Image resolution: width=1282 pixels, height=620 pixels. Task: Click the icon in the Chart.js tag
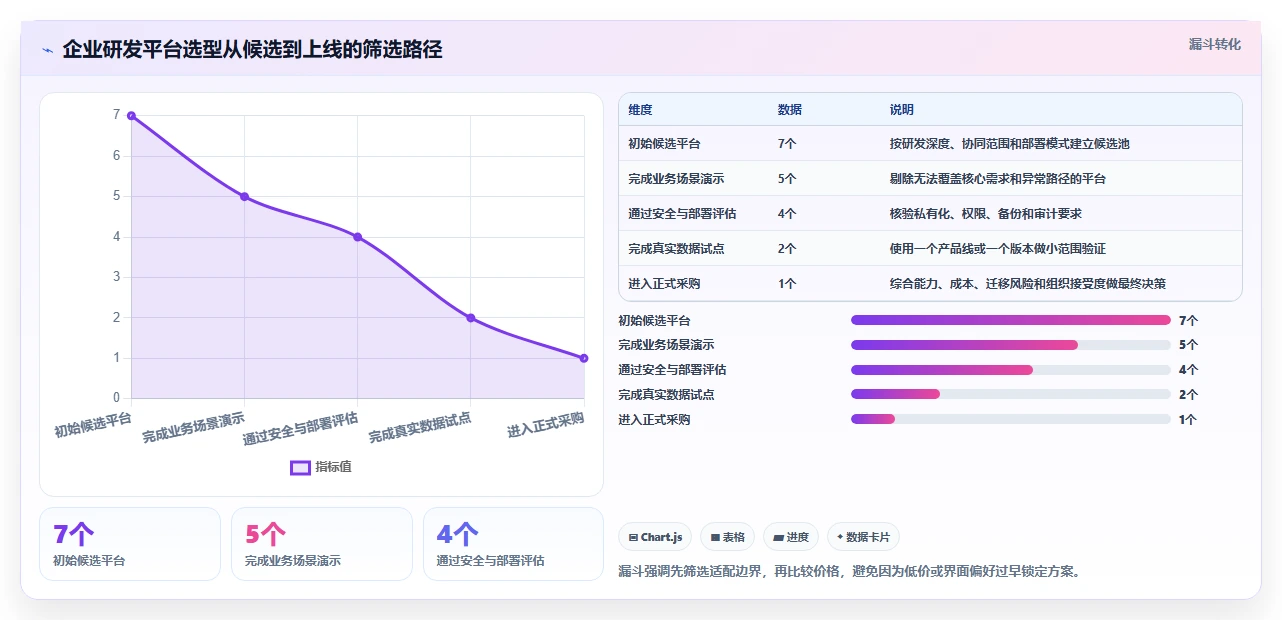[x=633, y=537]
